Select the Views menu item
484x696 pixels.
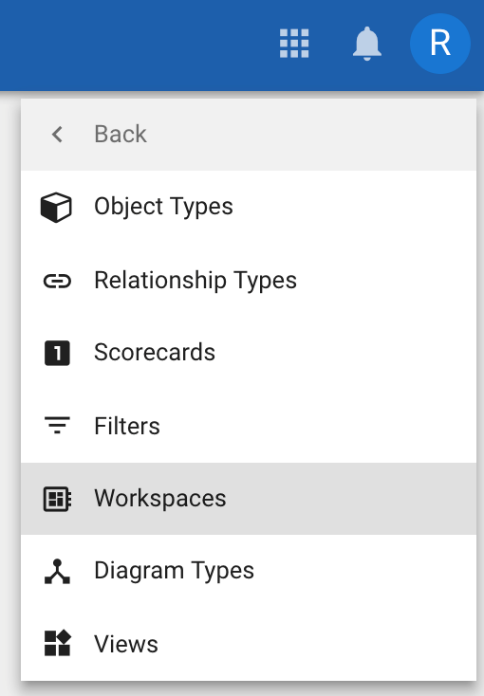tap(248, 644)
